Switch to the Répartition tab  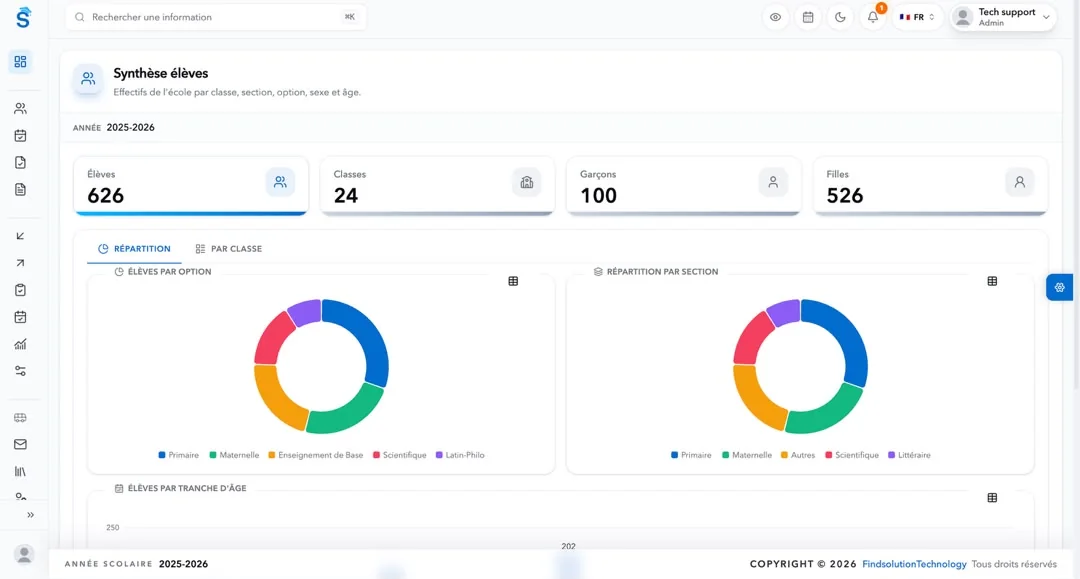[x=134, y=249]
